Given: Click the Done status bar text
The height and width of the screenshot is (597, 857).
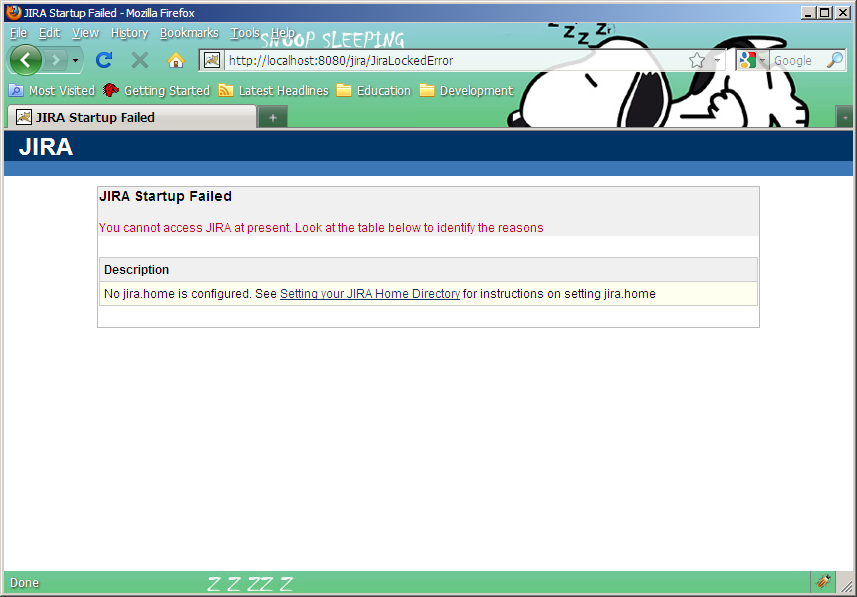Looking at the screenshot, I should click(x=25, y=583).
